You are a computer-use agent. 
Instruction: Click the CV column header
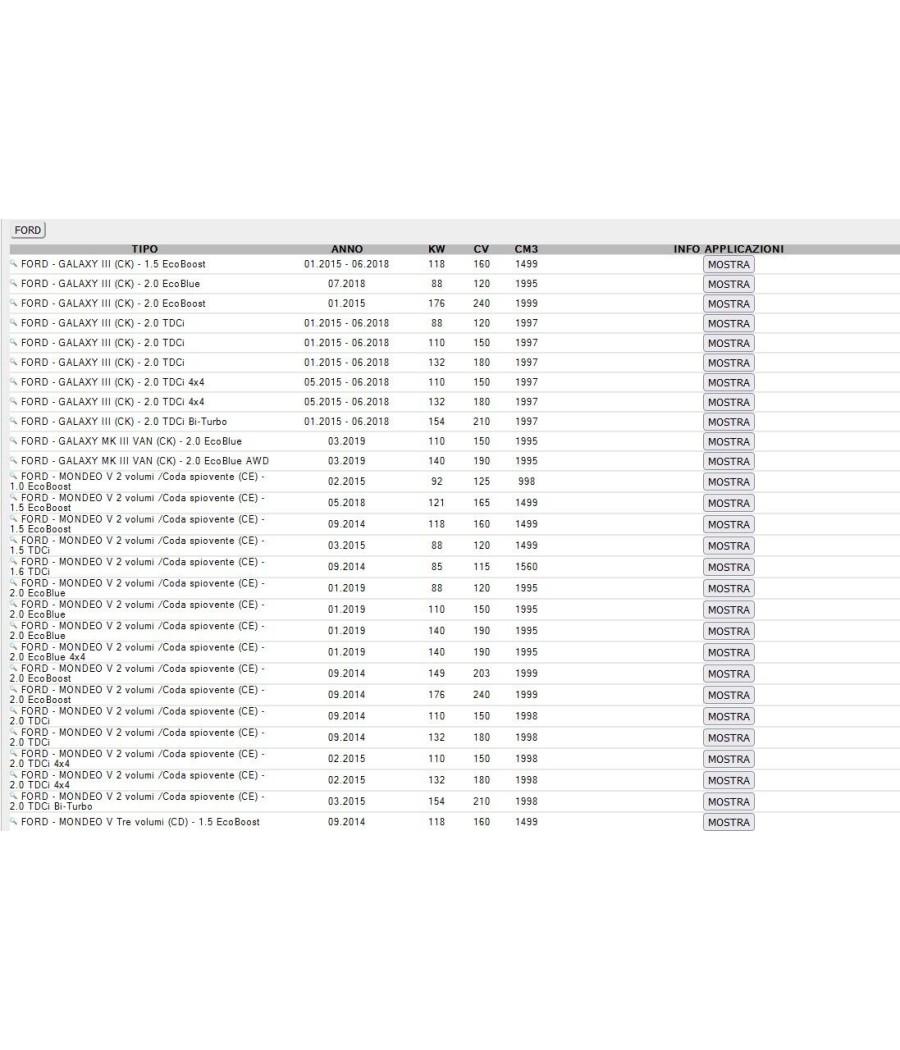481,249
